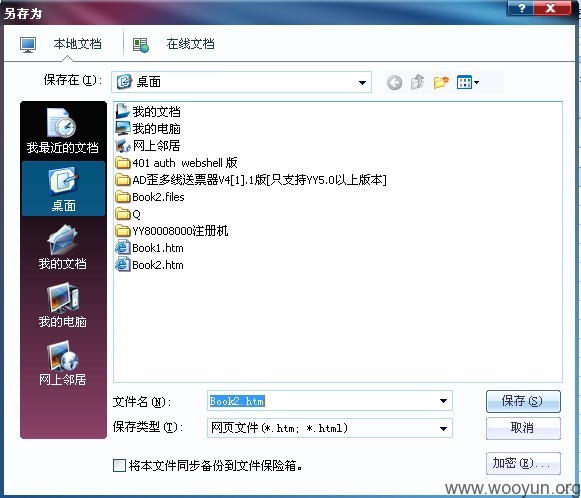Click the back navigation arrow icon
The height and width of the screenshot is (498, 581).
(394, 82)
